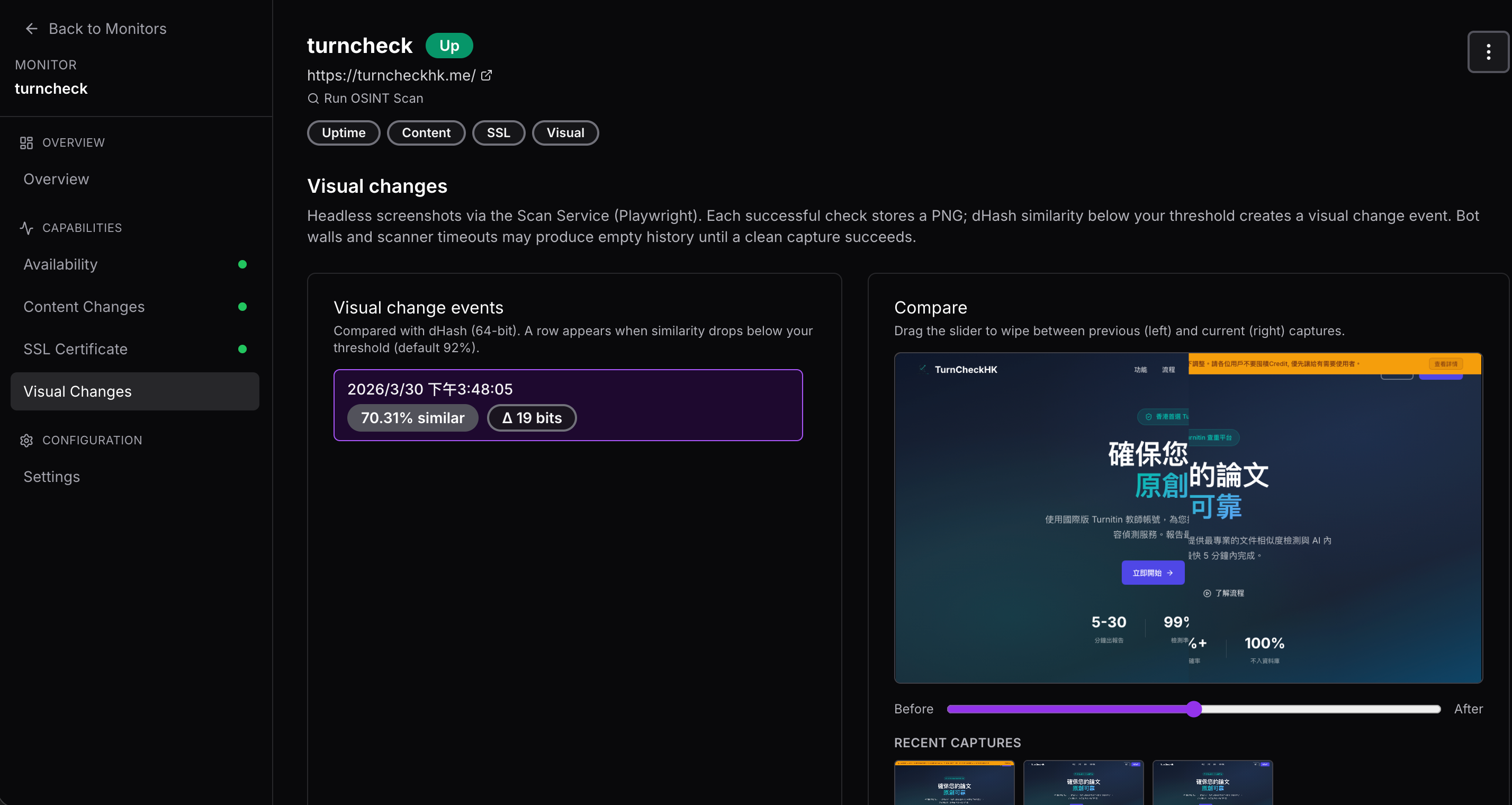Open the third recent capture thumbnail
Image resolution: width=1512 pixels, height=805 pixels.
(1212, 782)
